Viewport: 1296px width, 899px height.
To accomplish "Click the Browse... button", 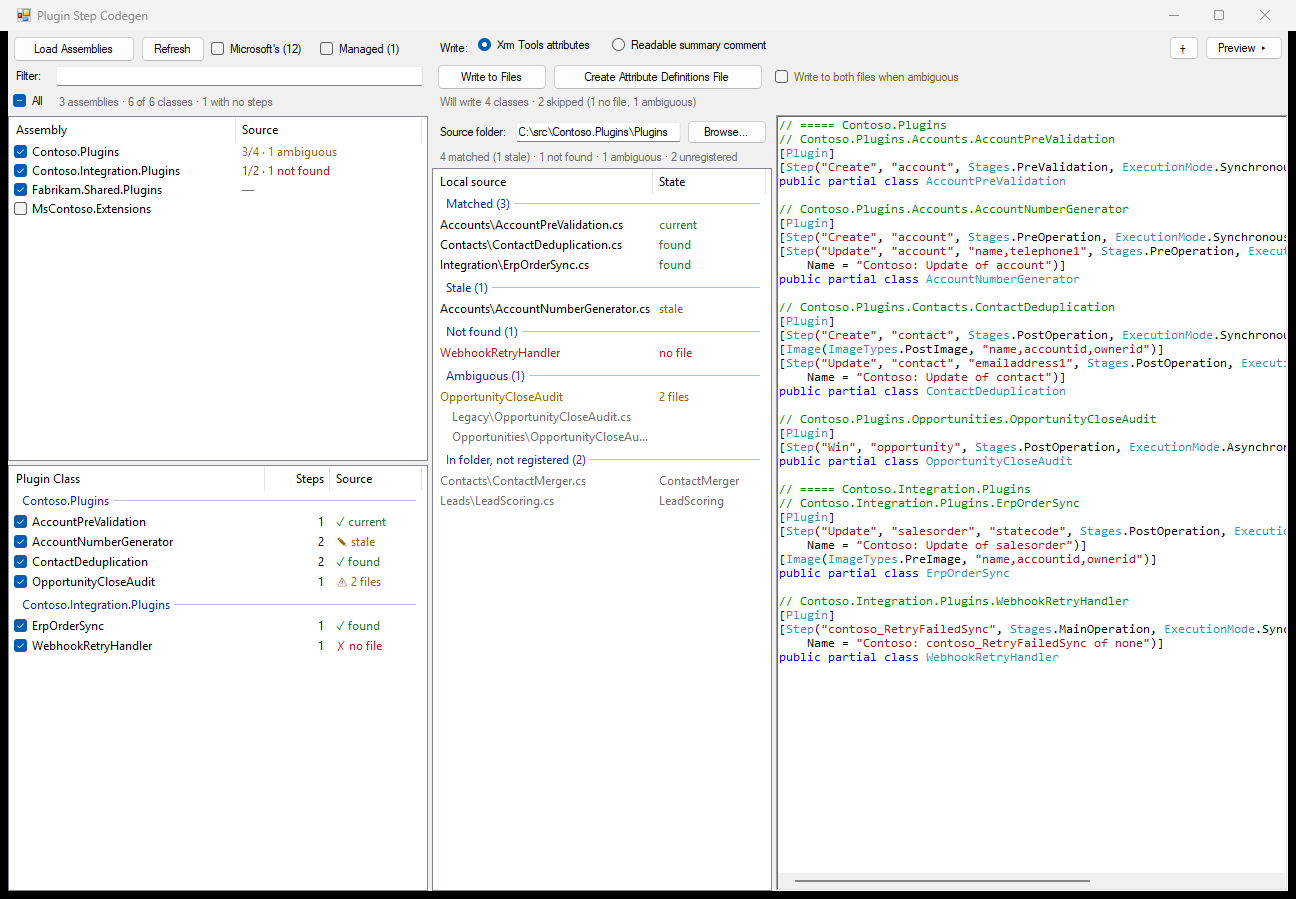I will tap(726, 132).
